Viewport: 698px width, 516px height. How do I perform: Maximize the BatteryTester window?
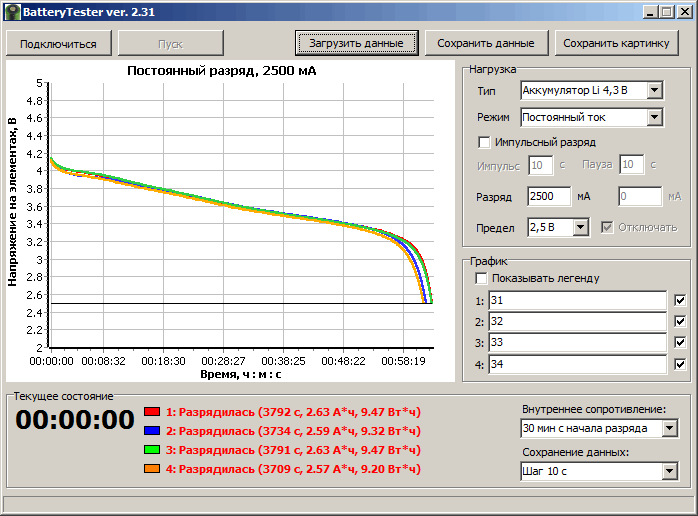point(667,12)
